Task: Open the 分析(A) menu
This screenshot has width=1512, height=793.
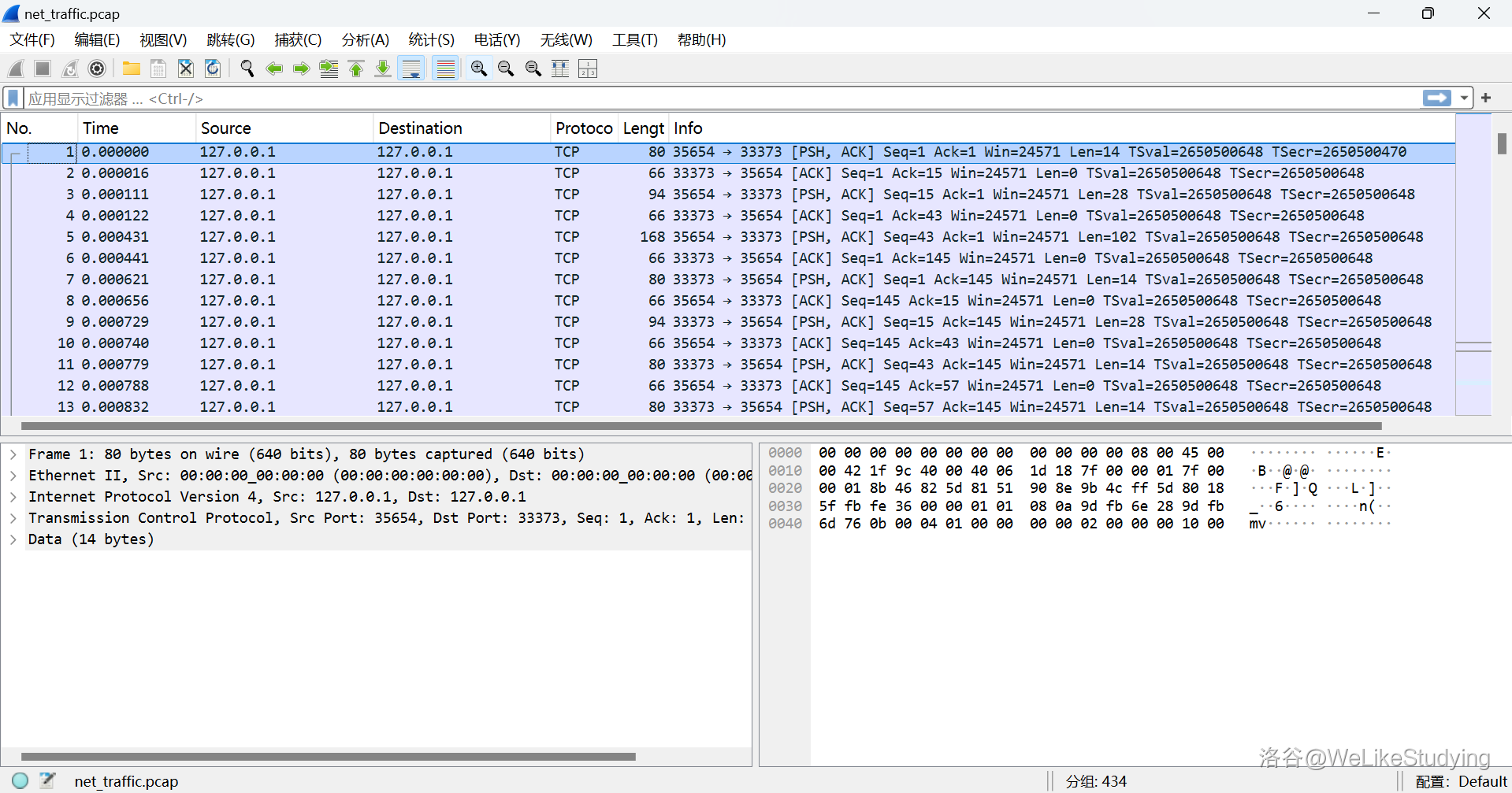Action: tap(365, 40)
